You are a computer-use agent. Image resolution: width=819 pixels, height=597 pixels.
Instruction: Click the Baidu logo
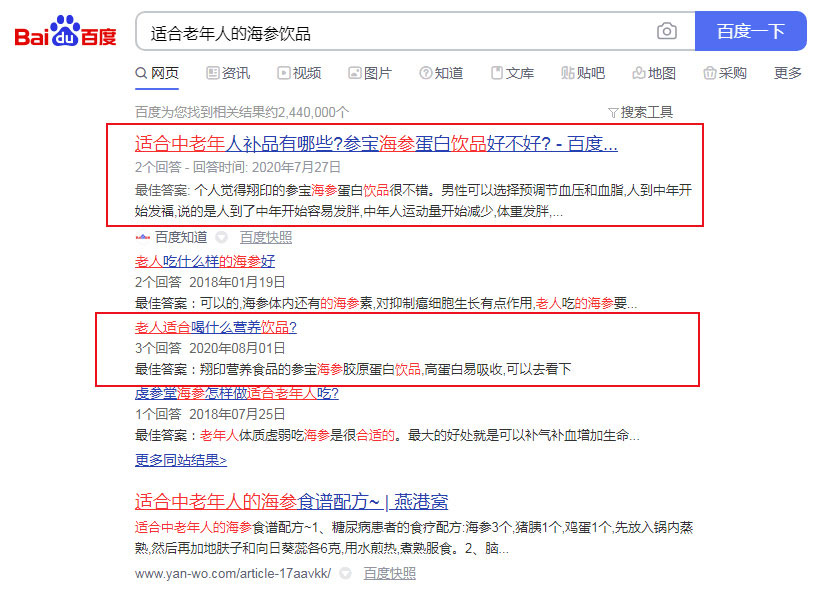tap(65, 31)
